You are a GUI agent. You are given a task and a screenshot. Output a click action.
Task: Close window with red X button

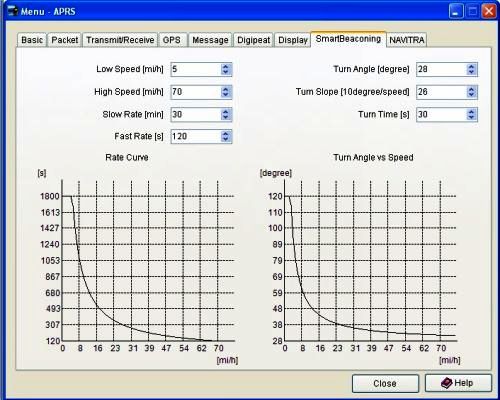(489, 12)
